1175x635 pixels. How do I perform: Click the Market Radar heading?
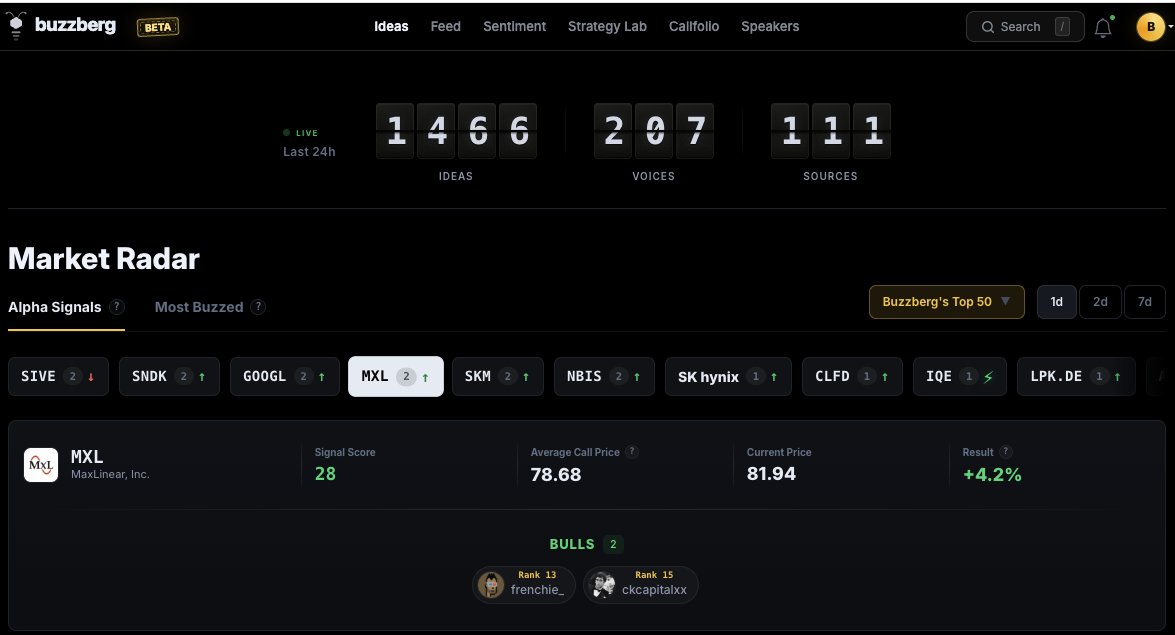click(x=104, y=259)
